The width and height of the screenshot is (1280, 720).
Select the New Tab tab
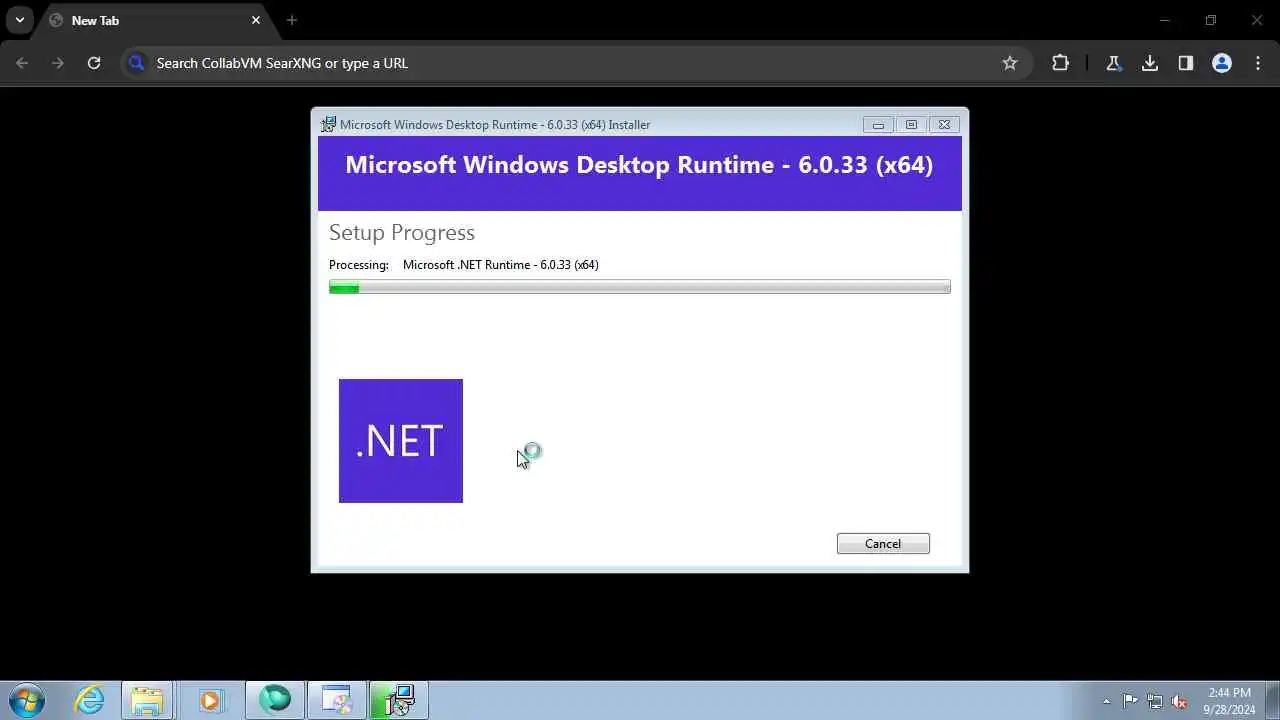click(153, 20)
